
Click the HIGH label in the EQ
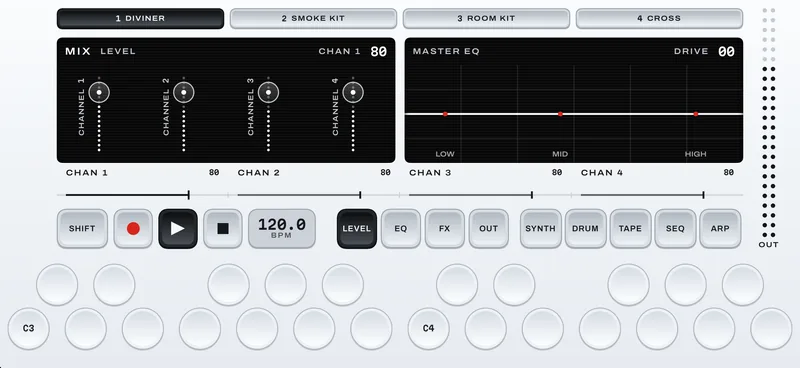click(695, 154)
